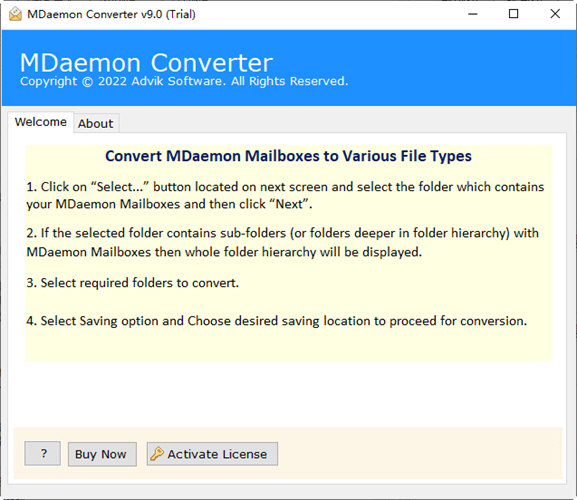
Task: Click the MDaemon Converter envelope icon in title bar
Action: coord(15,14)
